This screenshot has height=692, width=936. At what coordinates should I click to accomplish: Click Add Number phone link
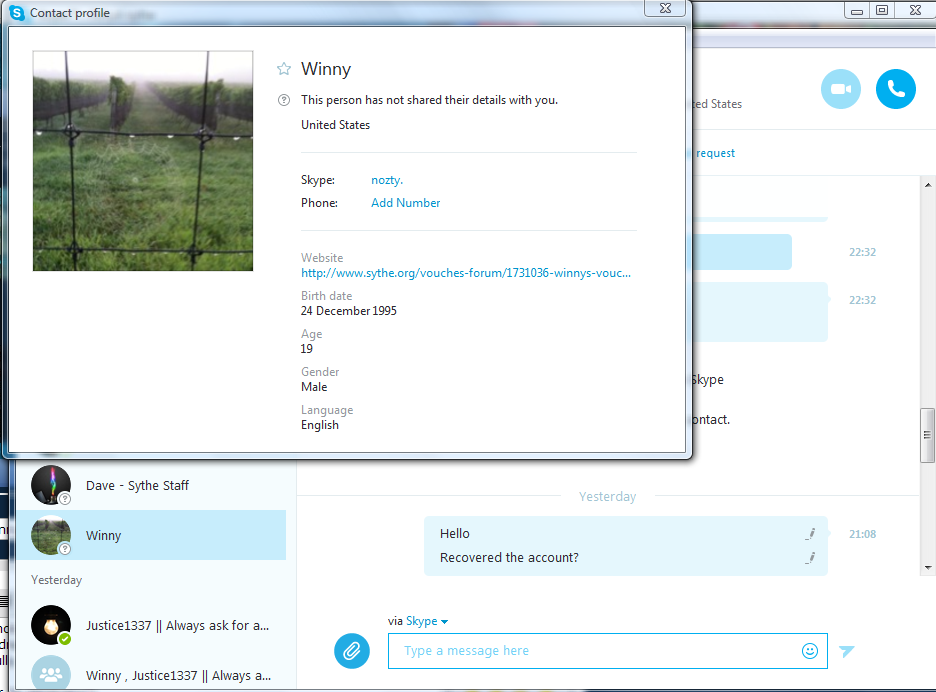[405, 203]
